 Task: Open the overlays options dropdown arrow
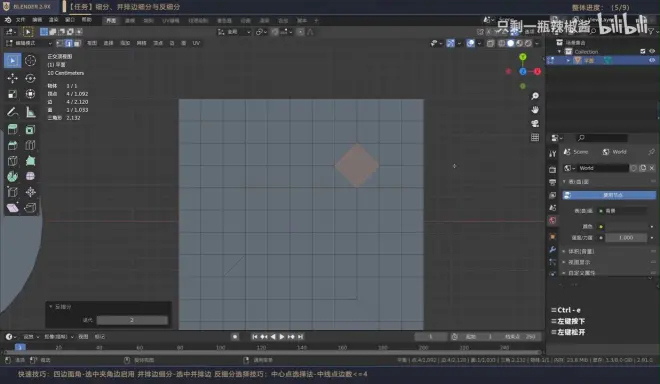pos(479,43)
